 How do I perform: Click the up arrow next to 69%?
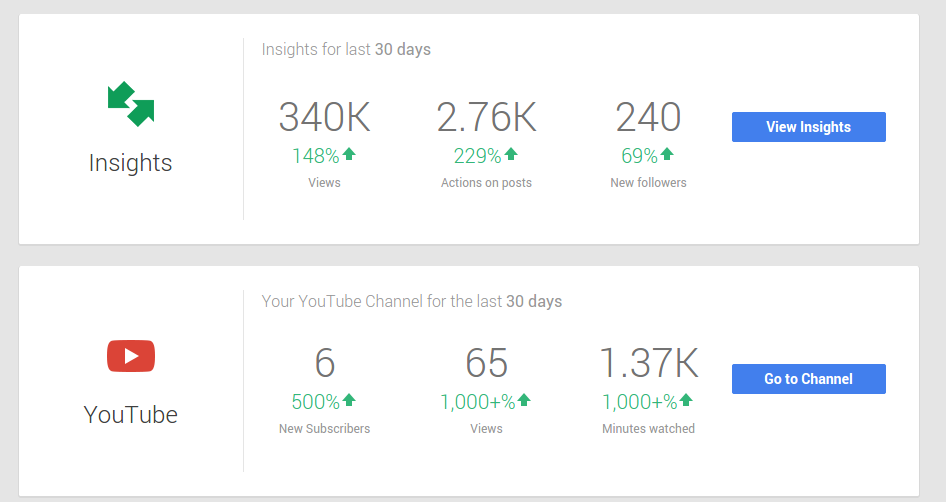[x=667, y=154]
